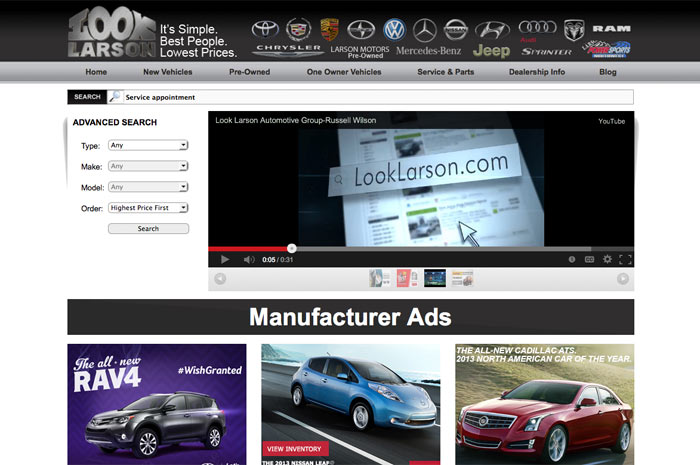Screen dimensions: 700x465
Task: Open the Dealership Info menu
Action: point(537,72)
